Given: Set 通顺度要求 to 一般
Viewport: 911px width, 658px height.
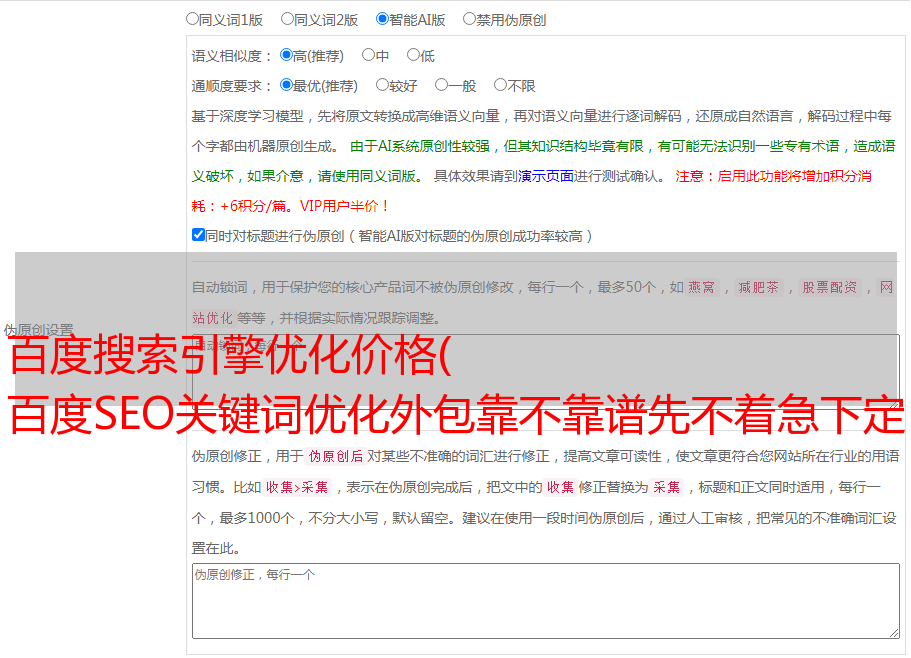Looking at the screenshot, I should click(442, 85).
